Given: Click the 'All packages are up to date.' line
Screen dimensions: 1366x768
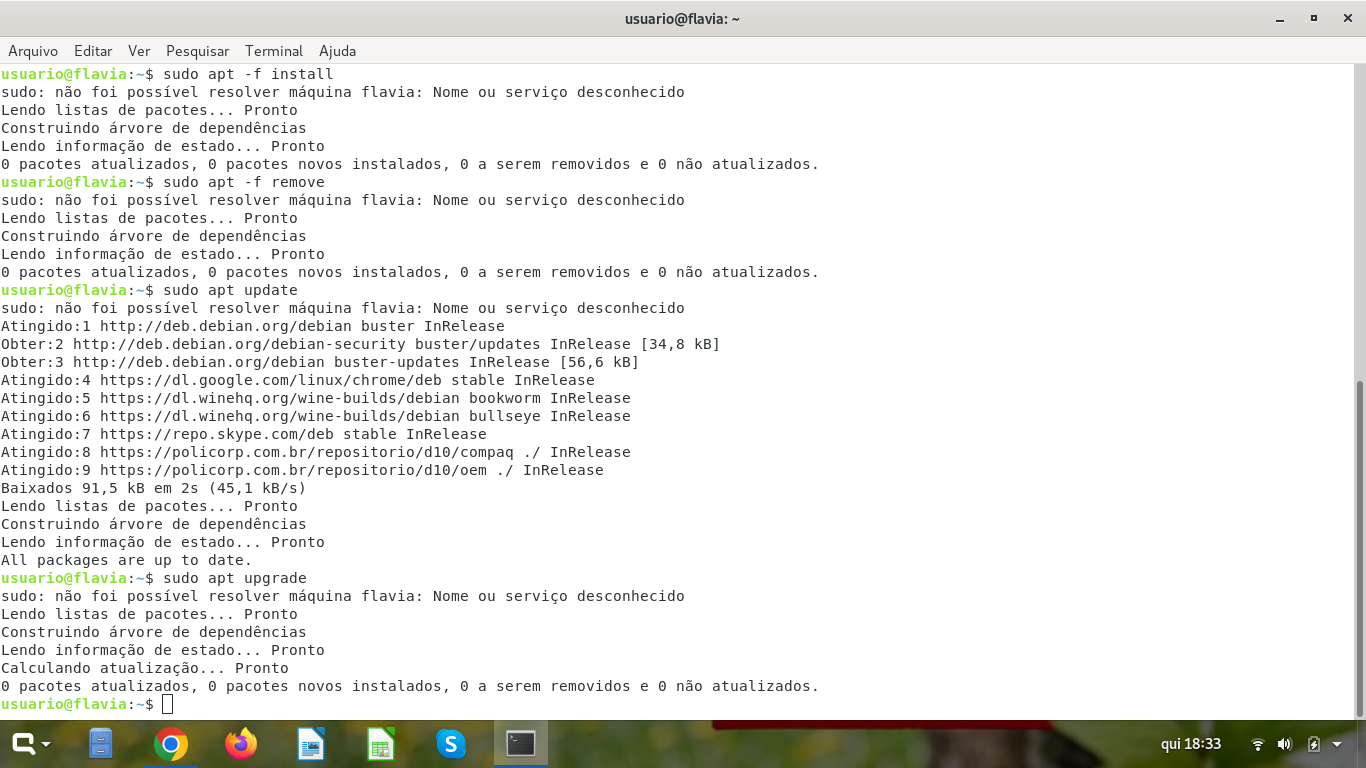Looking at the screenshot, I should pos(126,560).
